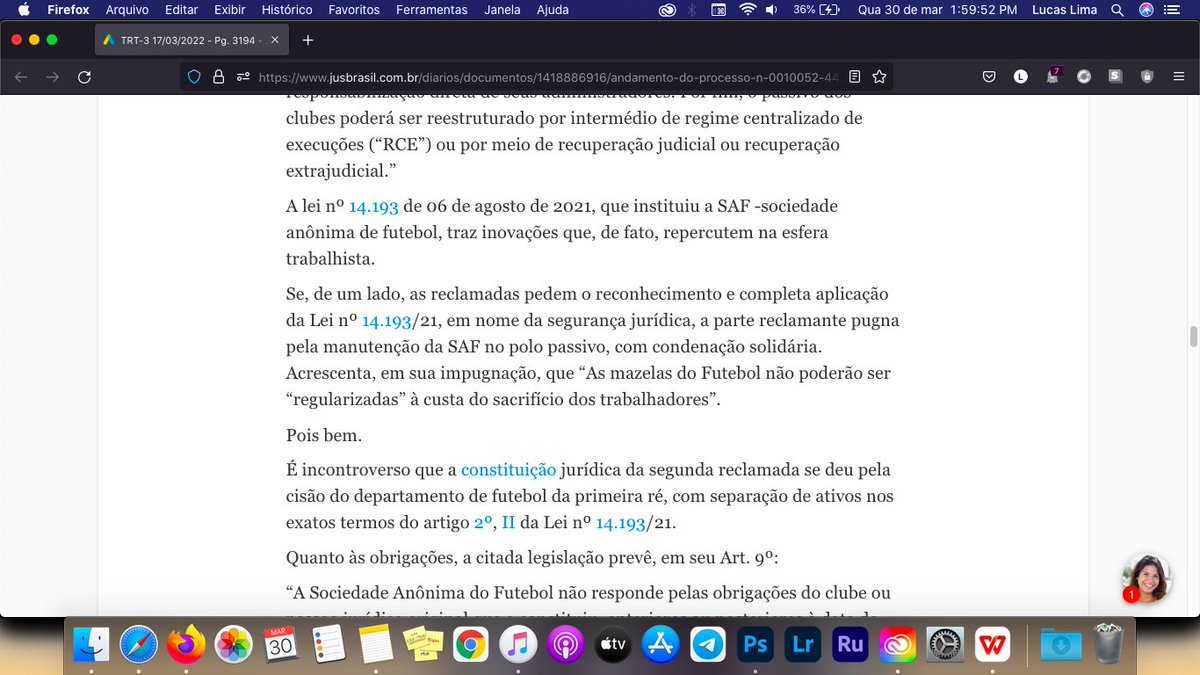Open the 14.193/21 link after 'da Lei nº' in 'Se, de um lado'
Image resolution: width=1200 pixels, height=675 pixels.
(387, 320)
